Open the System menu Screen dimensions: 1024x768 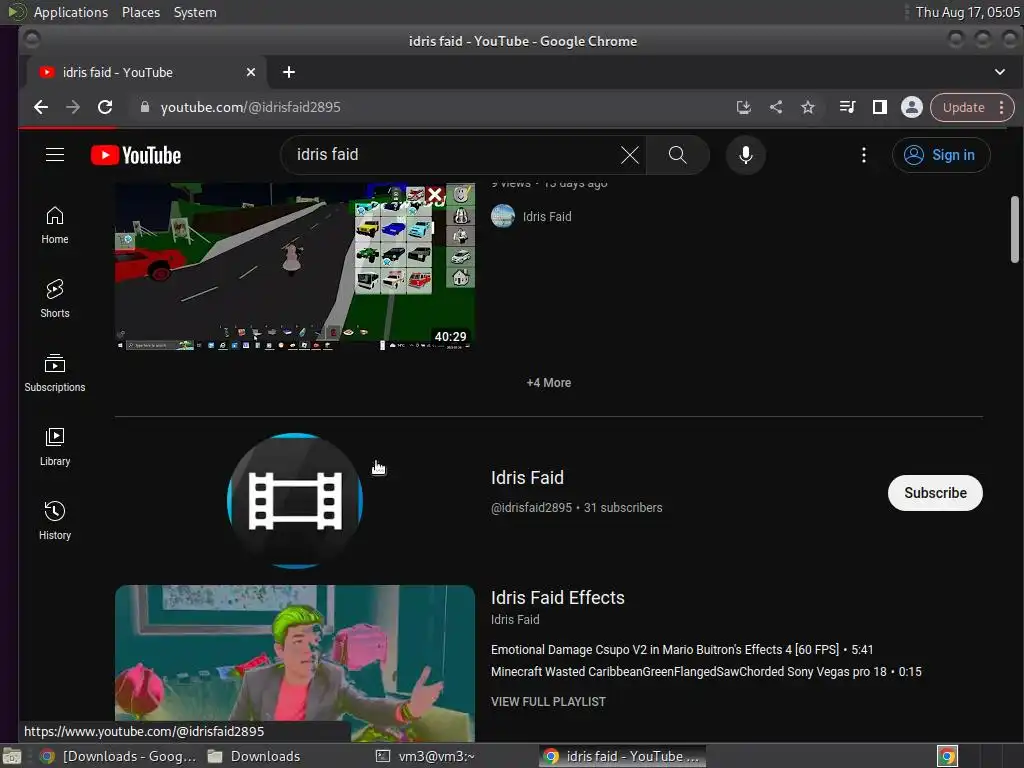[x=195, y=12]
